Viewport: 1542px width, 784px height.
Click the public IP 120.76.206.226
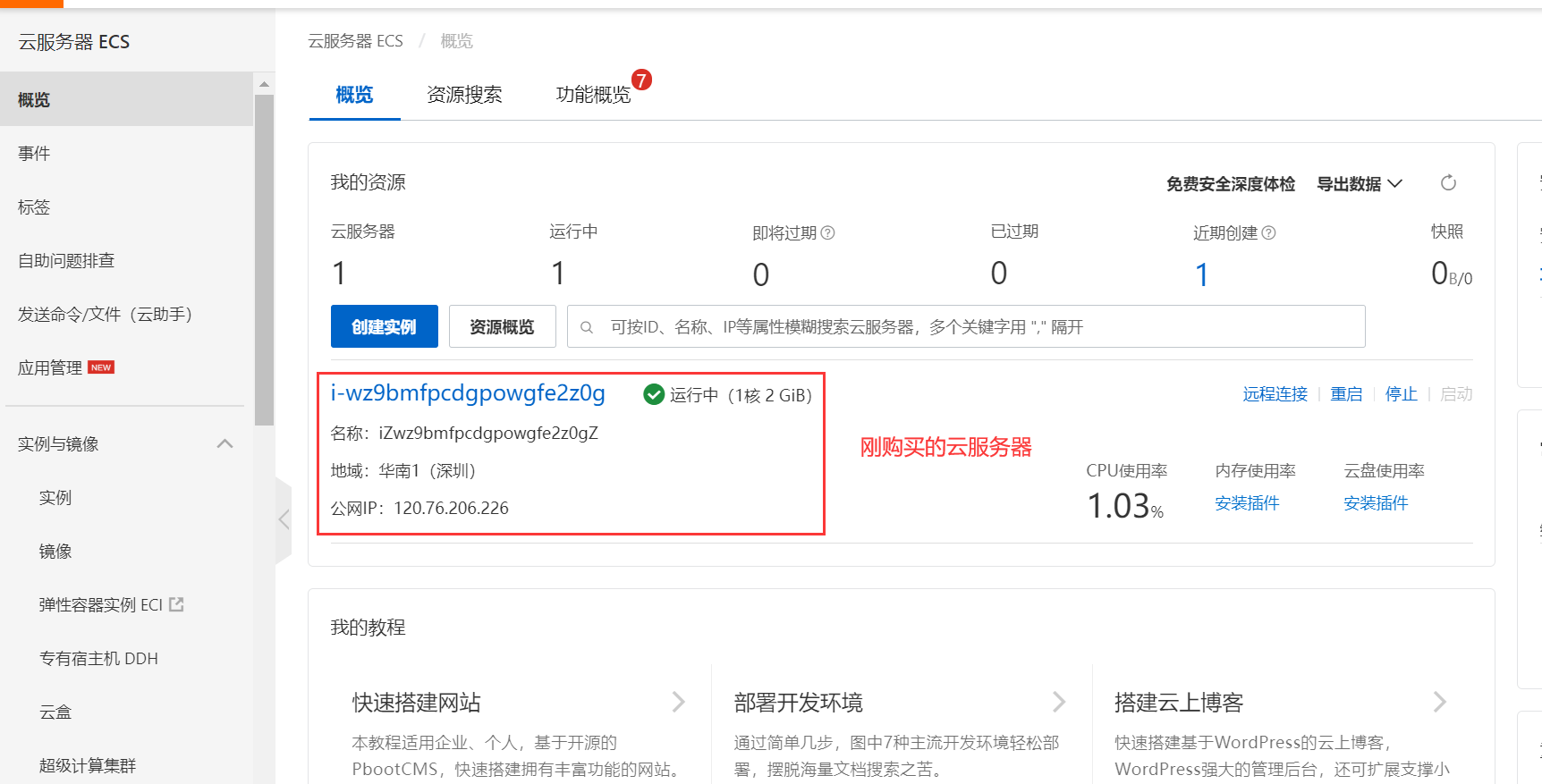pyautogui.click(x=451, y=508)
